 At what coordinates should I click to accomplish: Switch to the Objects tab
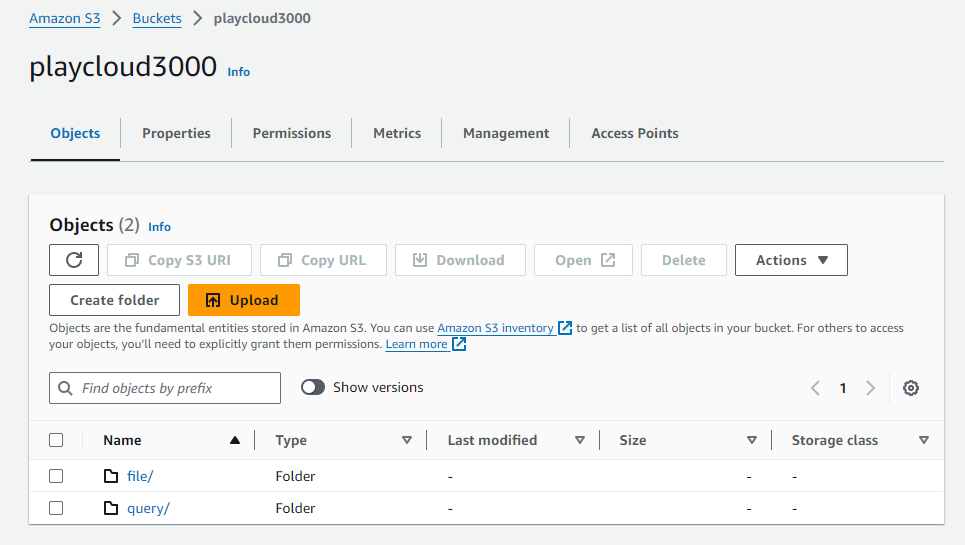[x=75, y=133]
